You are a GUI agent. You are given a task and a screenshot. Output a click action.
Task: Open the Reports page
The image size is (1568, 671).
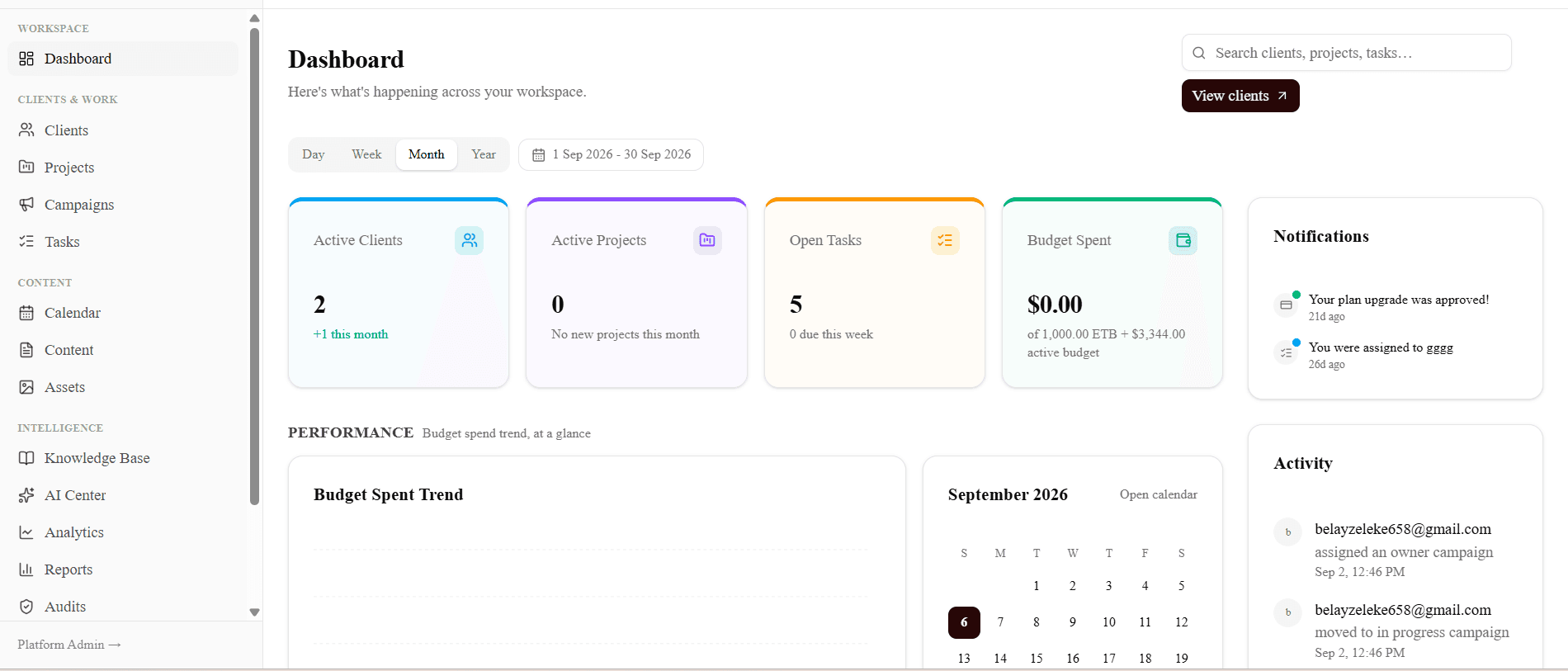point(123,569)
